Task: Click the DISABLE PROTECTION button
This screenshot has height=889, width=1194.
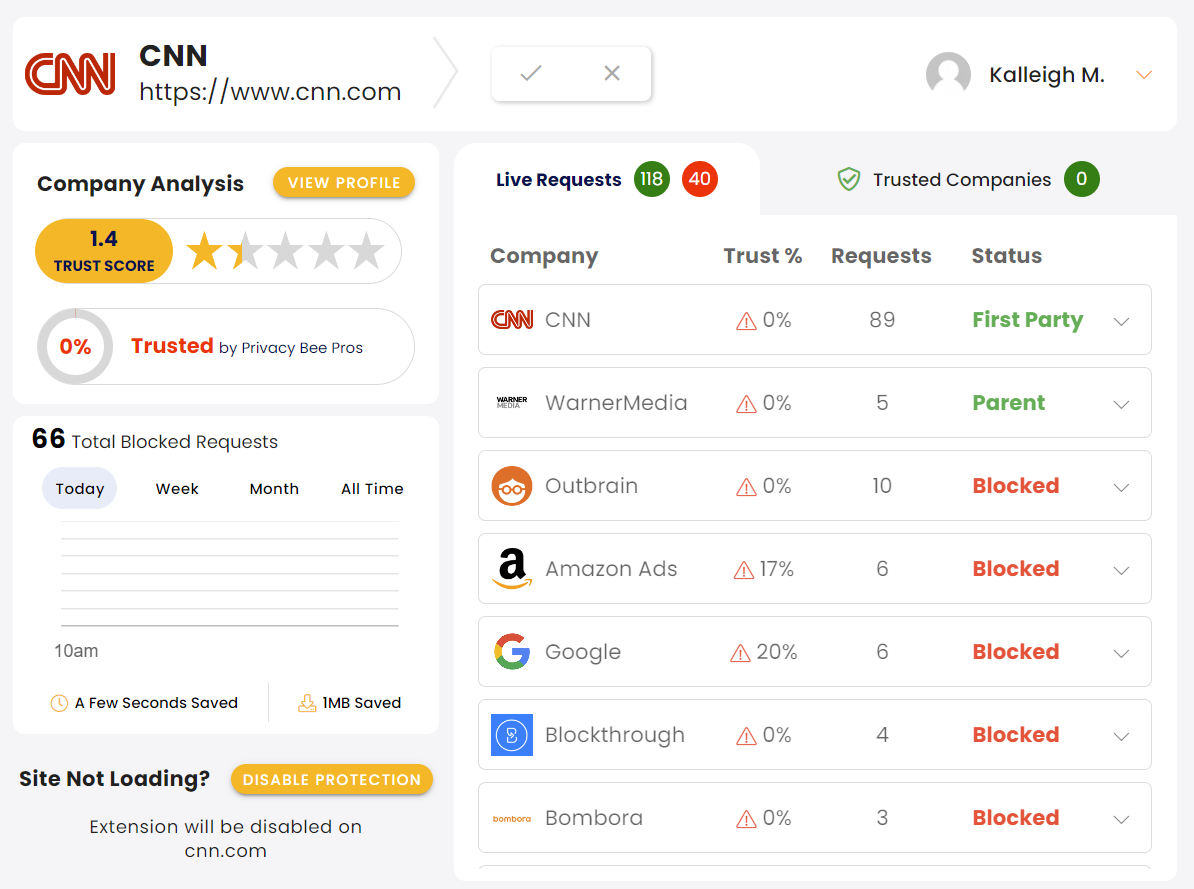Action: click(x=331, y=779)
